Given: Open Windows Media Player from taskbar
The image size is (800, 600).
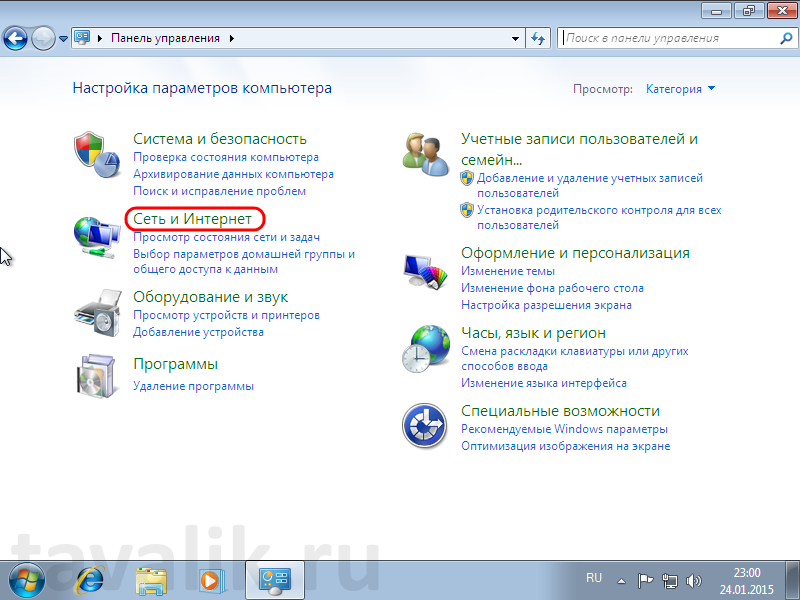Looking at the screenshot, I should [210, 581].
